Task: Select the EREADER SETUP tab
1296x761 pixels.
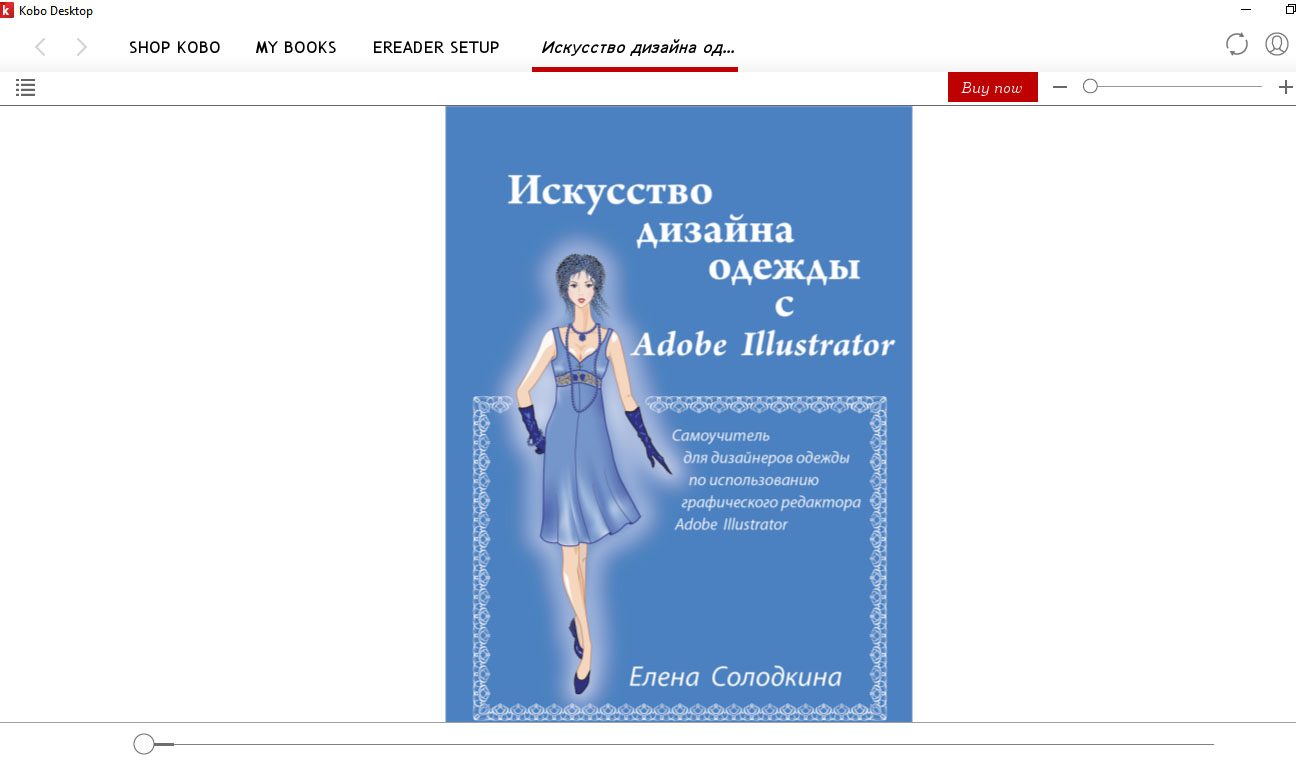Action: point(436,47)
